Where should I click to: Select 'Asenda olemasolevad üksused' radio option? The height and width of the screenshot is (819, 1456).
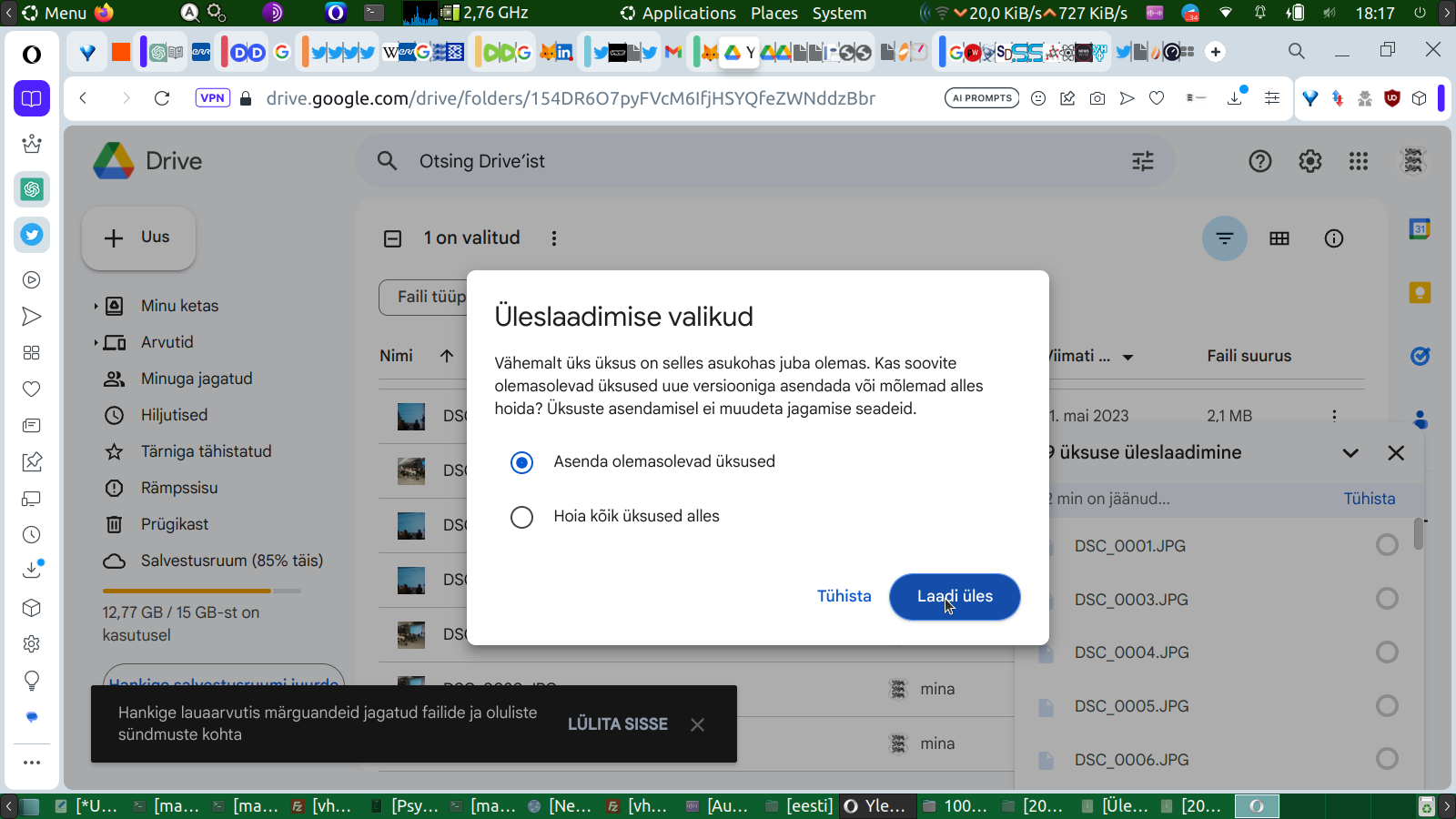coord(521,462)
